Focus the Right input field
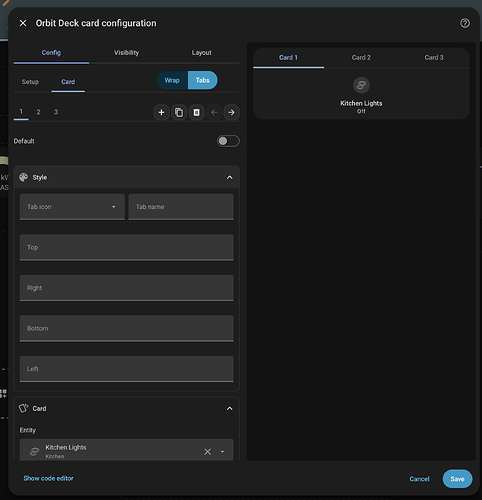Screen dimensions: 482x500 click(x=127, y=288)
